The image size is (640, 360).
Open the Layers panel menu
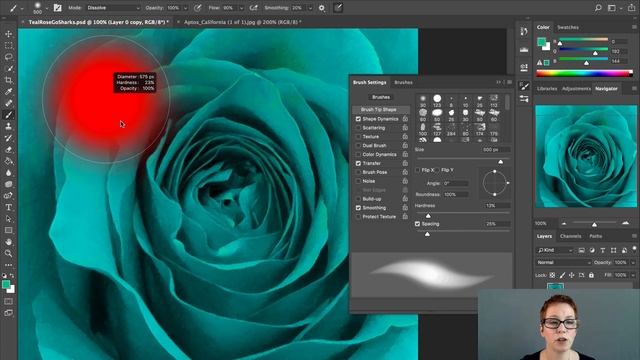click(634, 236)
